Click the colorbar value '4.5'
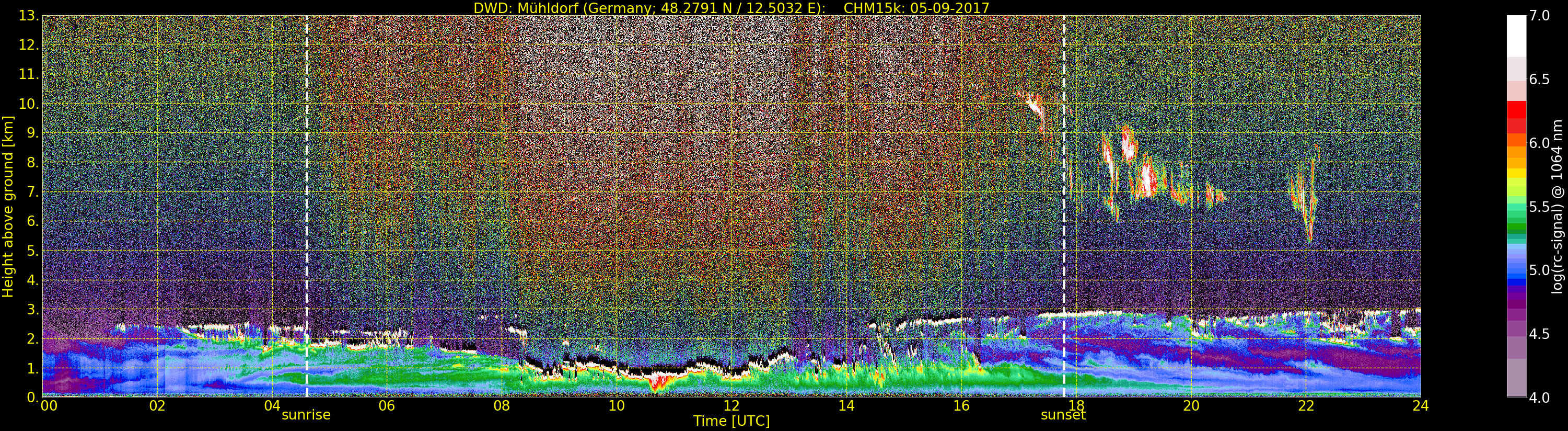 [1539, 334]
